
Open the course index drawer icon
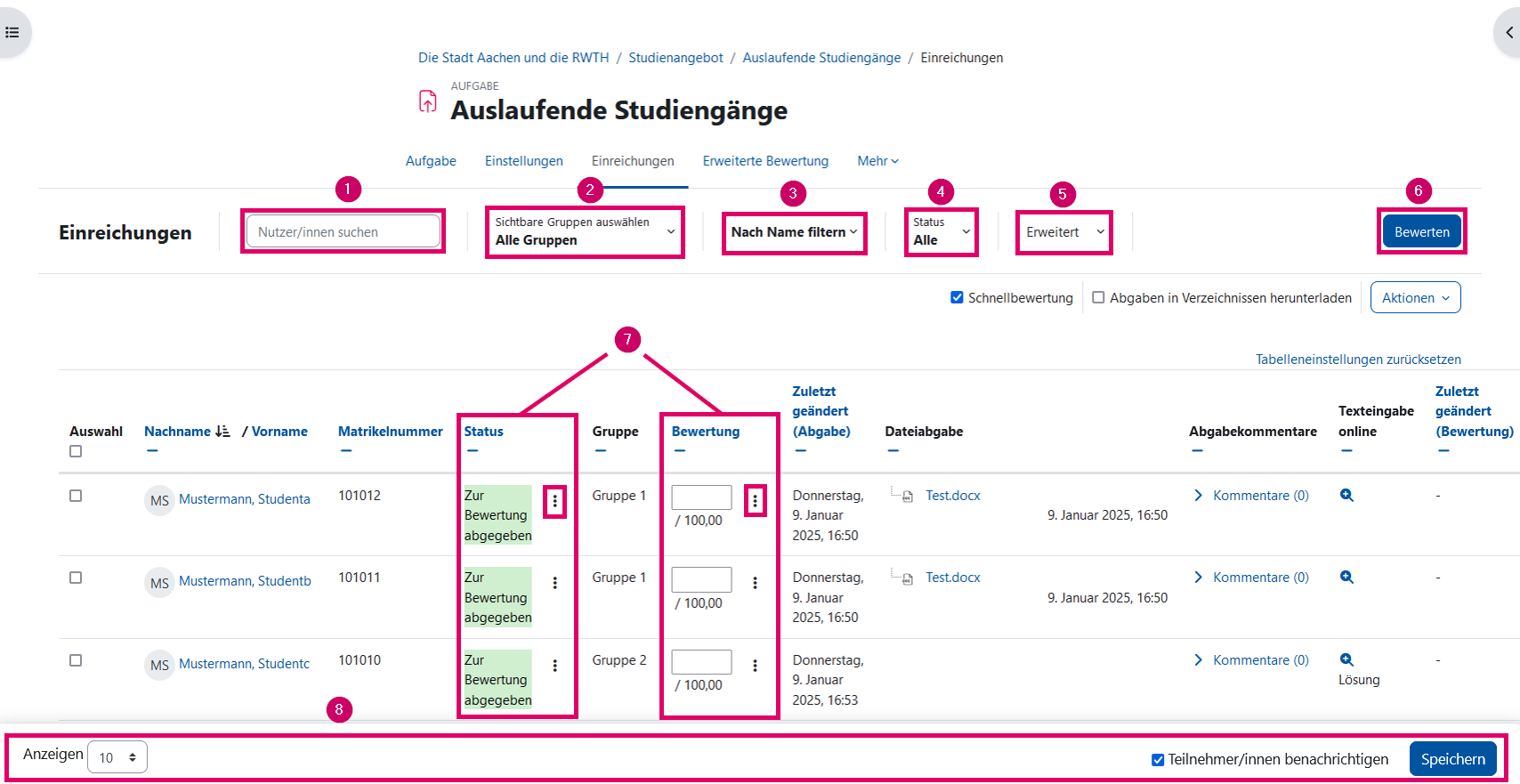(12, 32)
